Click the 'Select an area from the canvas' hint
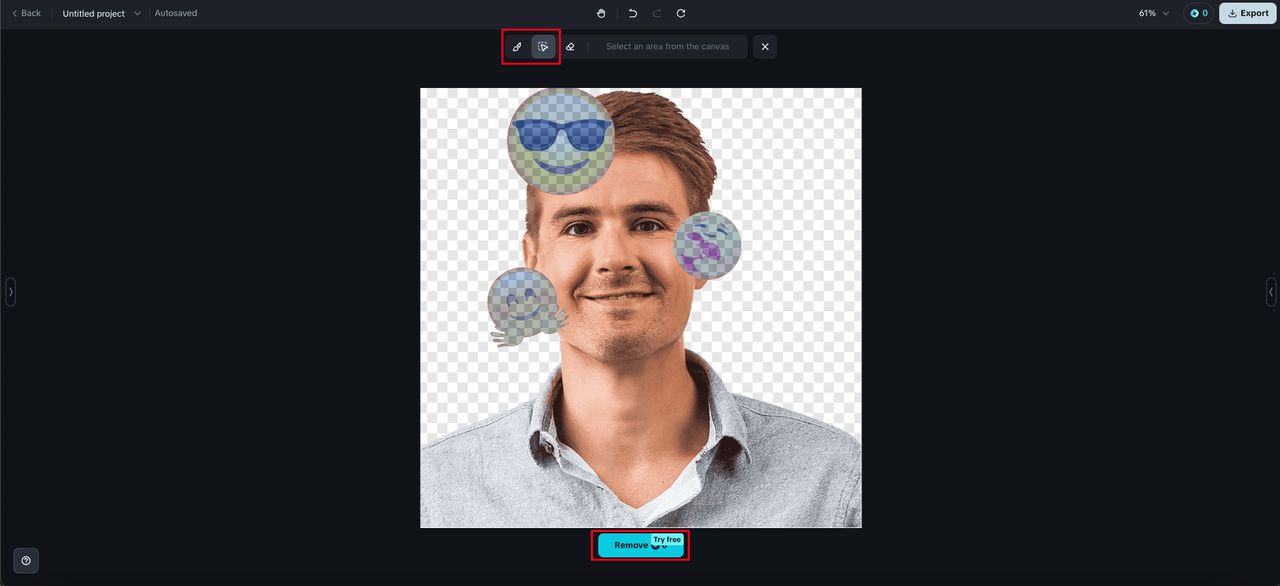 click(667, 47)
